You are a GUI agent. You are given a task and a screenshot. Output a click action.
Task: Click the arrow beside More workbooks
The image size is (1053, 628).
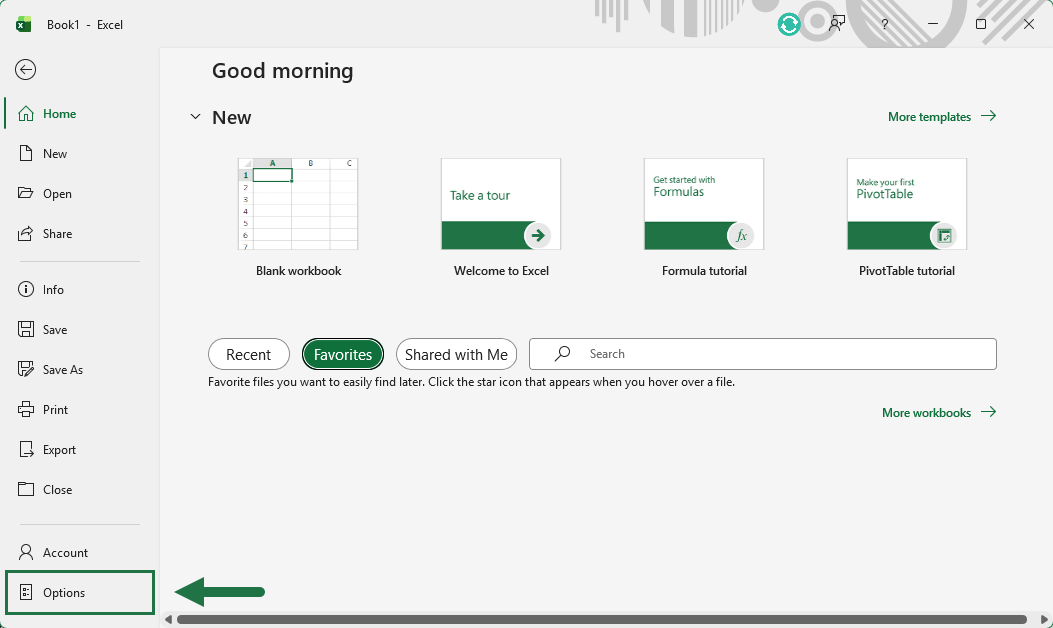click(988, 412)
